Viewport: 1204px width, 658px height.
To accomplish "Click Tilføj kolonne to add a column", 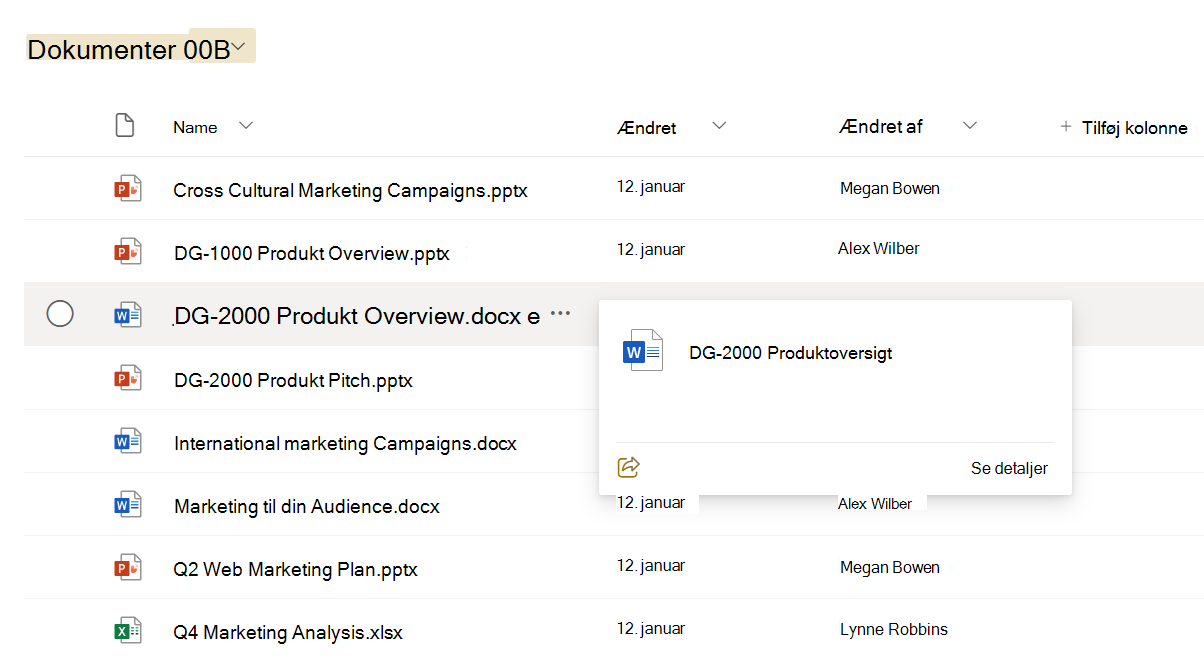I will point(1124,127).
